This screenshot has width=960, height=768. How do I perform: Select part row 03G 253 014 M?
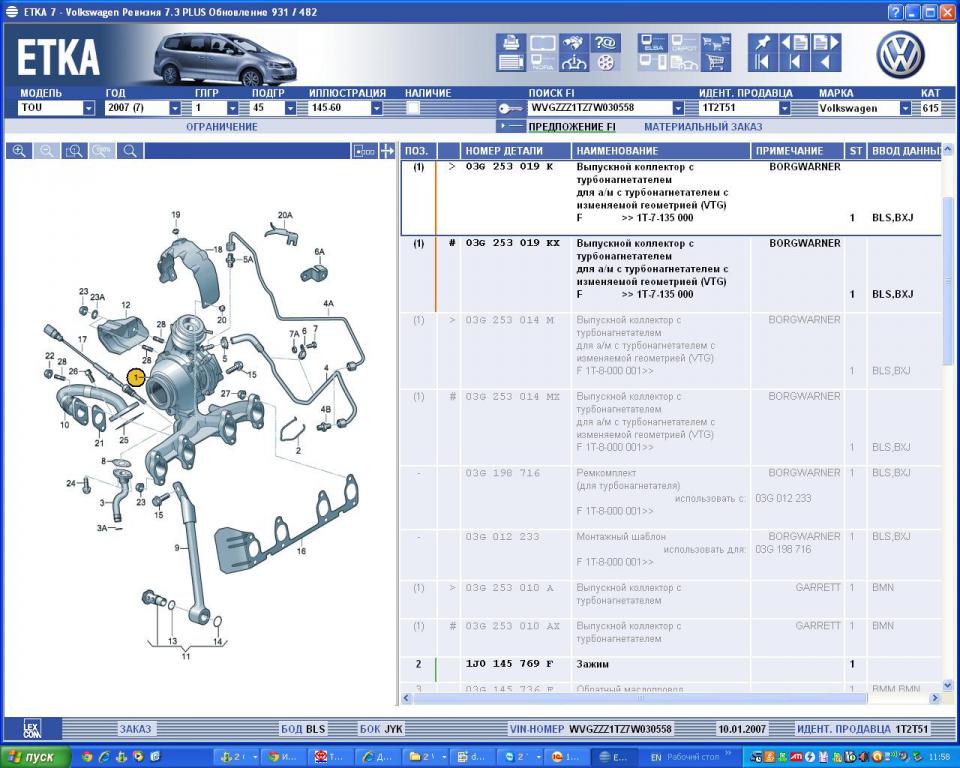tap(671, 350)
